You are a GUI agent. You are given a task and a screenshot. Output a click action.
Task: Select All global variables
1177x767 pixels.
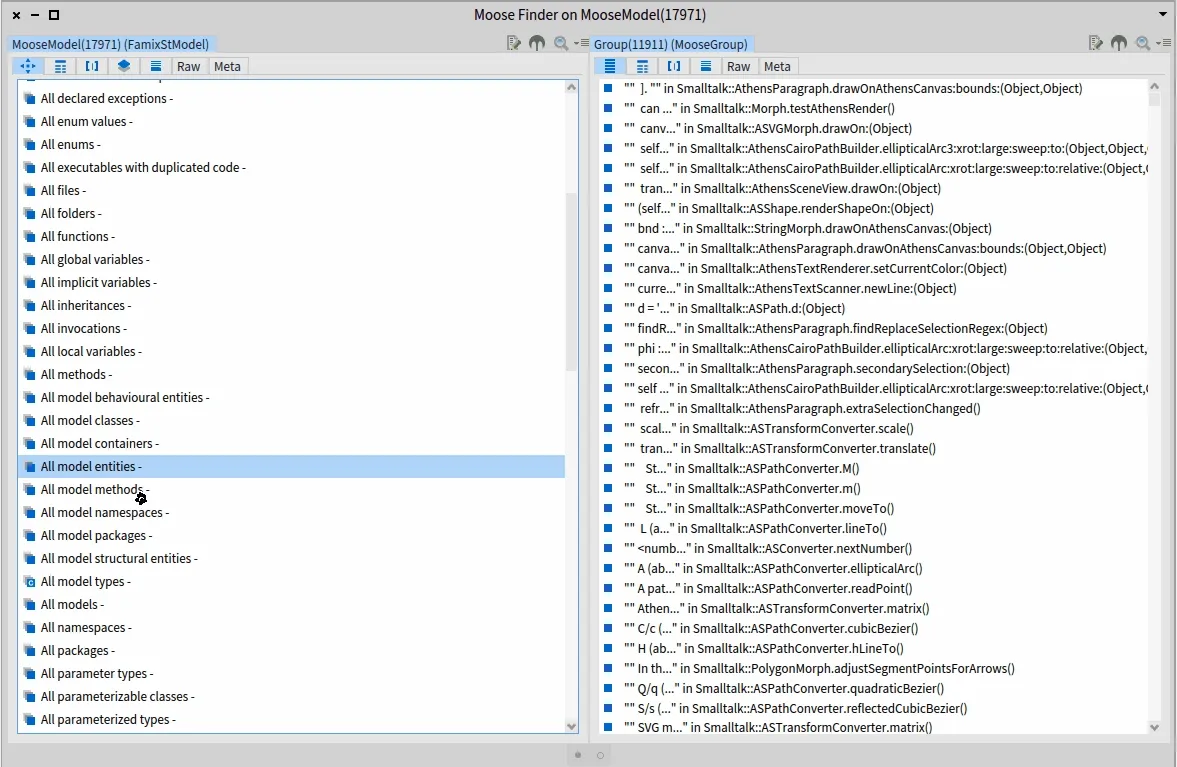[291, 260]
